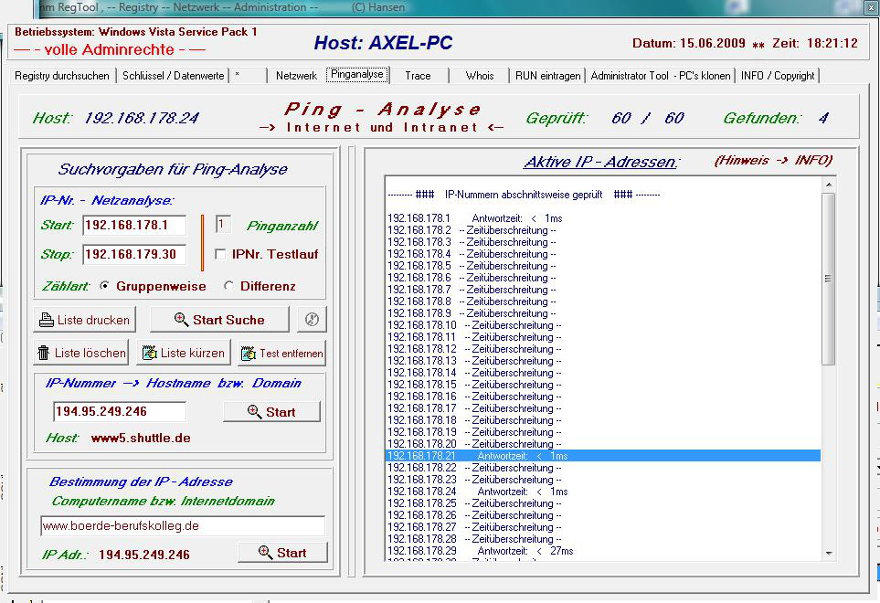The image size is (880, 603).
Task: Click the Test entfernen button
Action: click(281, 353)
